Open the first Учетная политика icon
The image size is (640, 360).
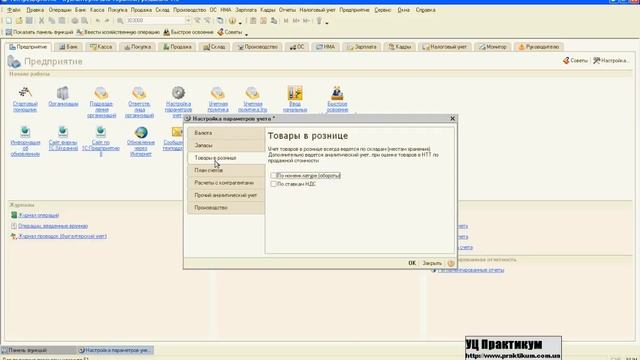(218, 93)
